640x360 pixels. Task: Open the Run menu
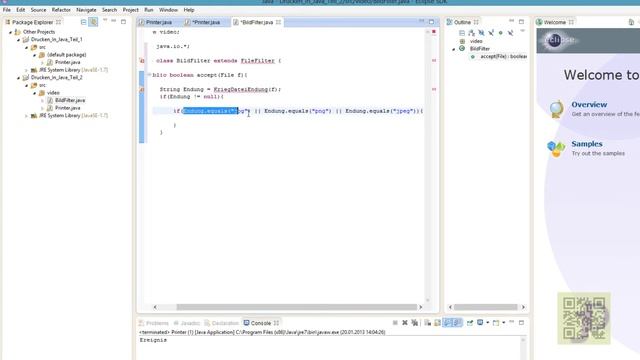(149, 9)
